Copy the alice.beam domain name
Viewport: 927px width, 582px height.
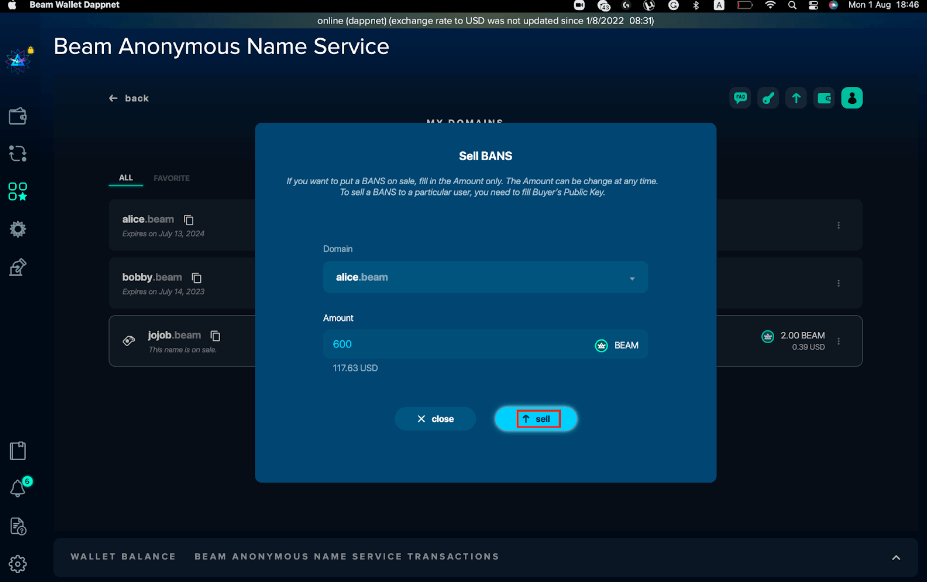[188, 220]
